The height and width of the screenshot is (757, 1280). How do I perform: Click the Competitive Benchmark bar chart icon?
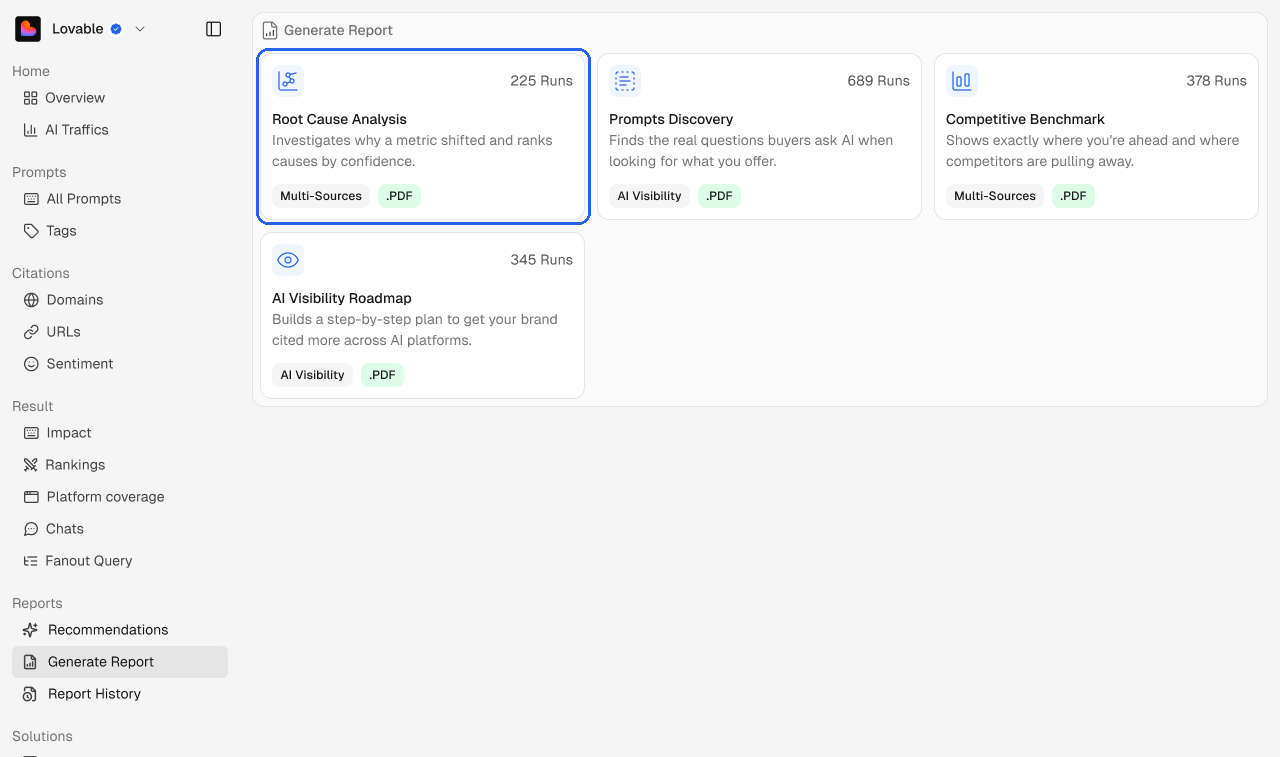click(962, 81)
